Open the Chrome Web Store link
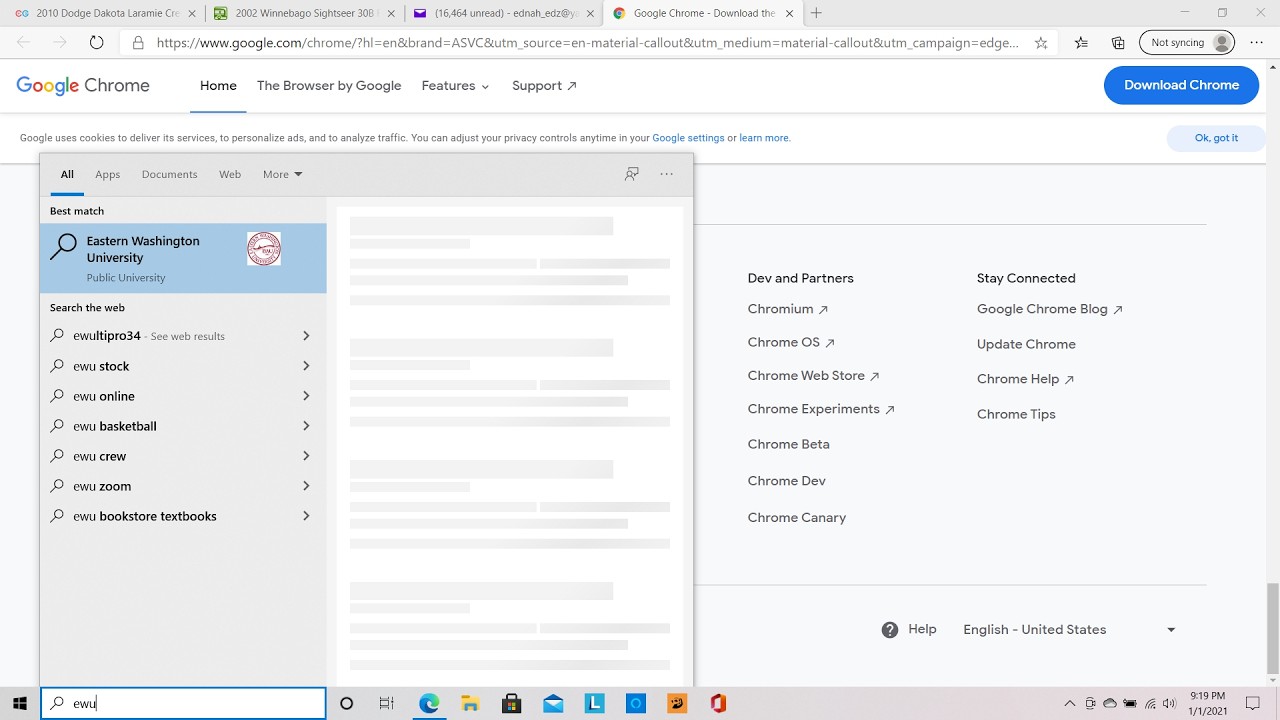Viewport: 1280px width, 720px height. point(813,376)
